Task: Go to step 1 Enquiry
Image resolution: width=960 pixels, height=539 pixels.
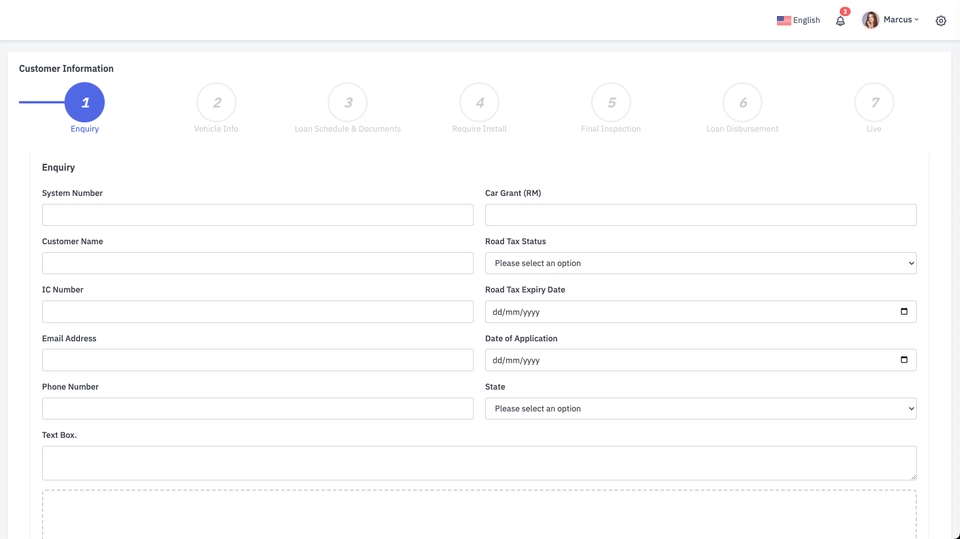Action: [x=84, y=102]
